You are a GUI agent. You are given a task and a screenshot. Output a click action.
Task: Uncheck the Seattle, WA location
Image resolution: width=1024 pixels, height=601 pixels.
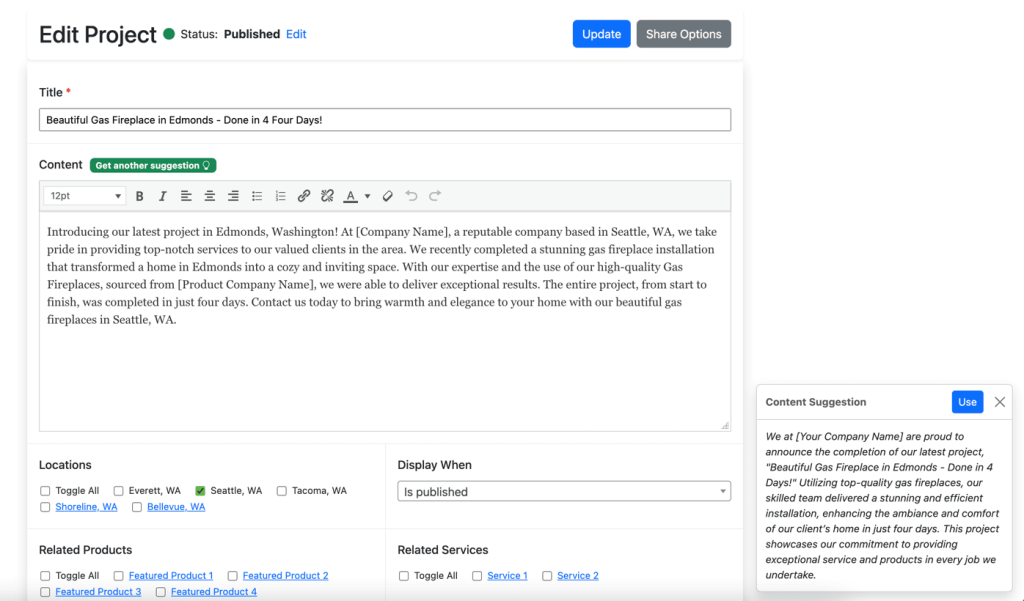(200, 491)
